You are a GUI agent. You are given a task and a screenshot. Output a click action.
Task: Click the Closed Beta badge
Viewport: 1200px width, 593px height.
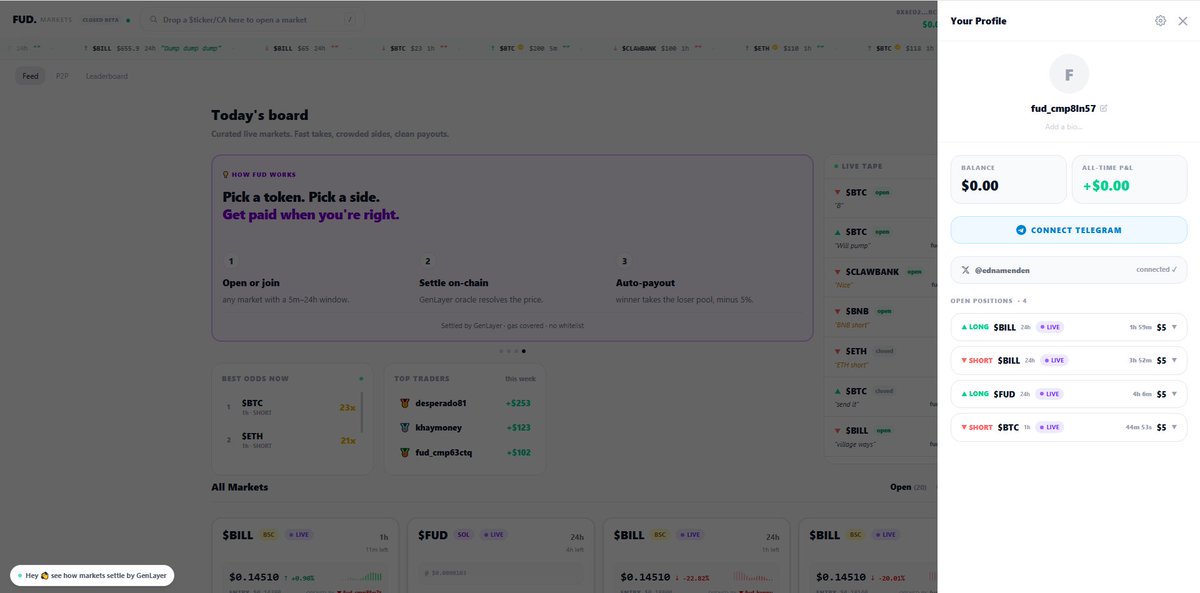(105, 19)
